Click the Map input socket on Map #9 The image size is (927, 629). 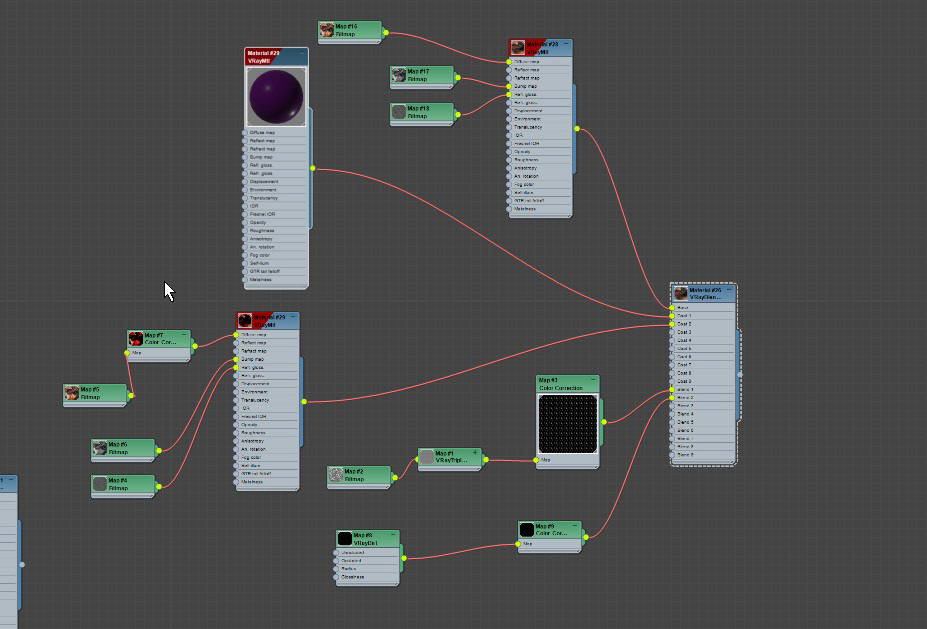click(518, 544)
